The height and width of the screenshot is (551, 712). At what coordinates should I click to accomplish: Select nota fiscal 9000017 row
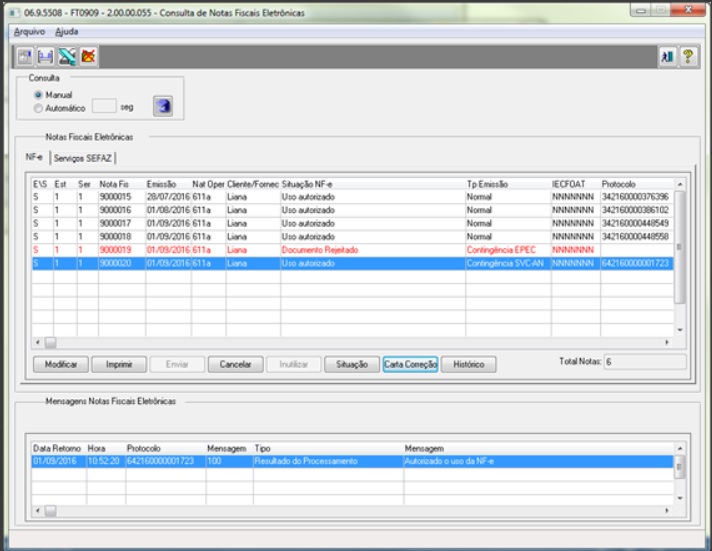coord(352,223)
